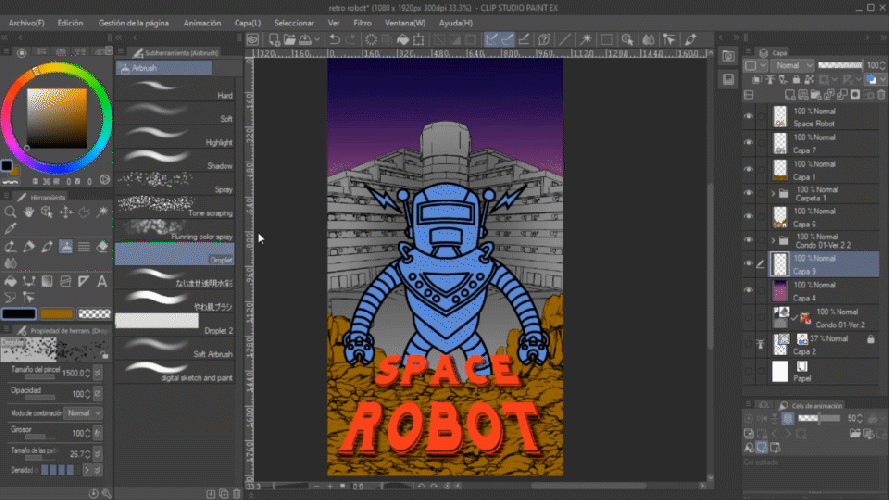Create a new layer folder
This screenshot has width=889, height=500.
click(x=816, y=95)
